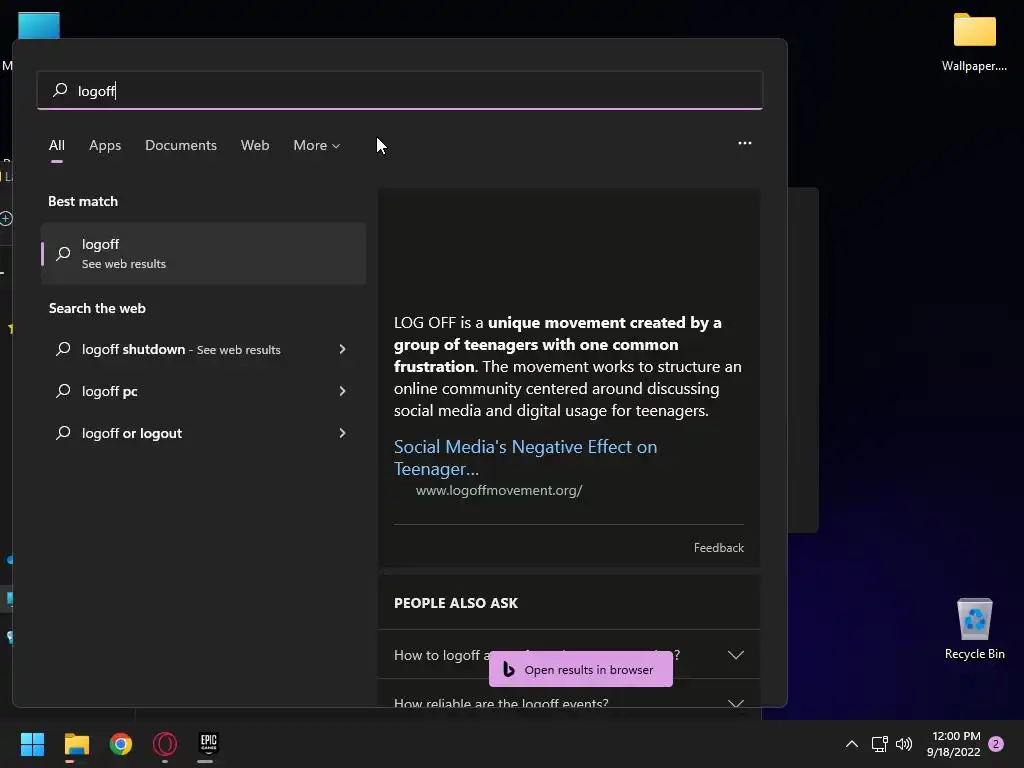
Task: Switch to the Web filter tab
Action: pyautogui.click(x=255, y=146)
